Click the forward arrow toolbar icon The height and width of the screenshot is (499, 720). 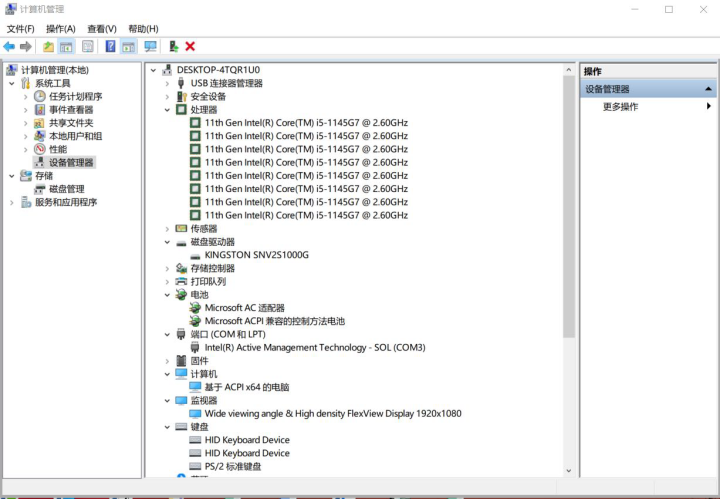point(26,46)
